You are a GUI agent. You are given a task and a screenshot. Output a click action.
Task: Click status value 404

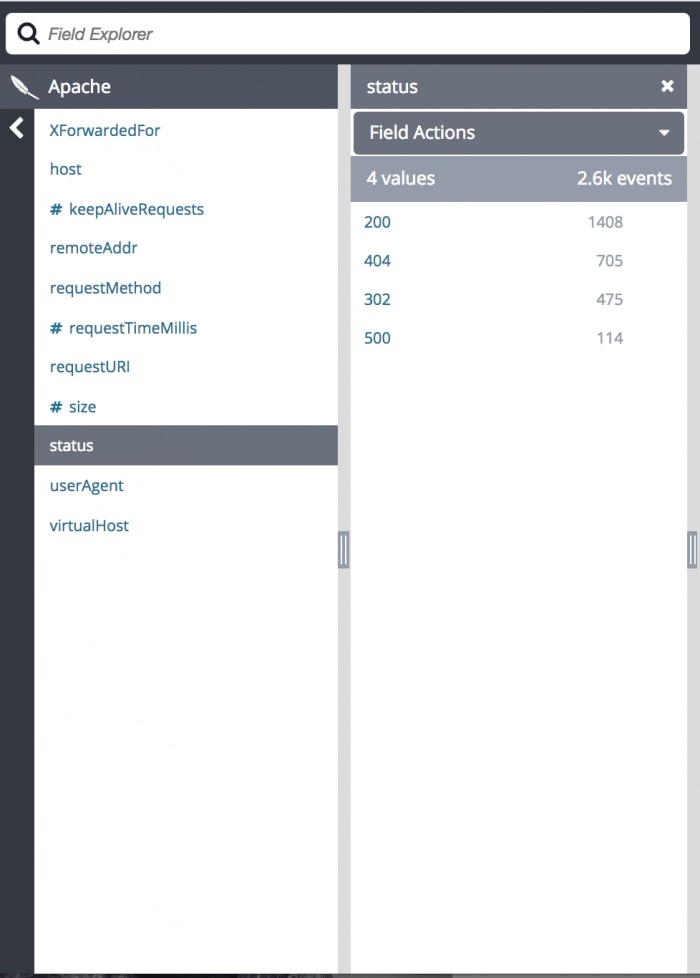[377, 261]
